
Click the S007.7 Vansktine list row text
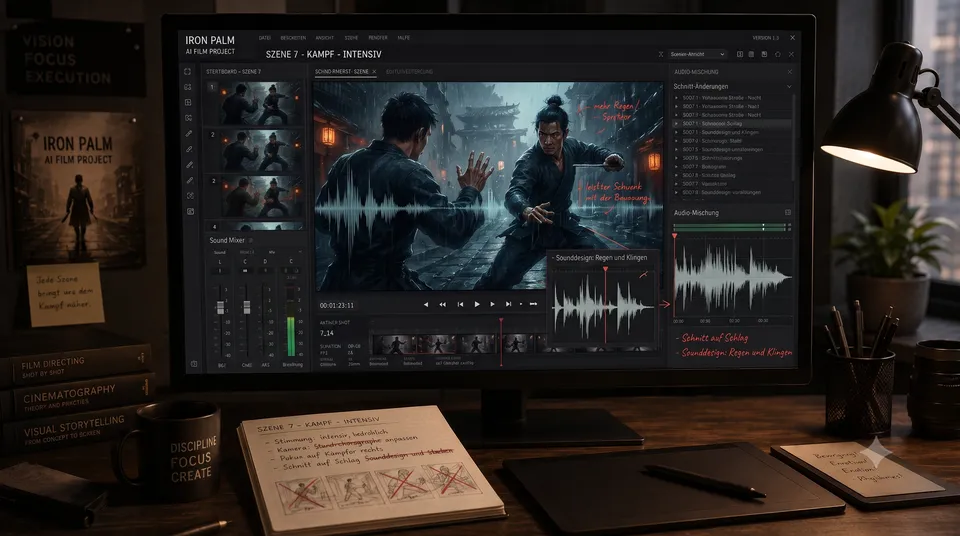click(x=705, y=184)
